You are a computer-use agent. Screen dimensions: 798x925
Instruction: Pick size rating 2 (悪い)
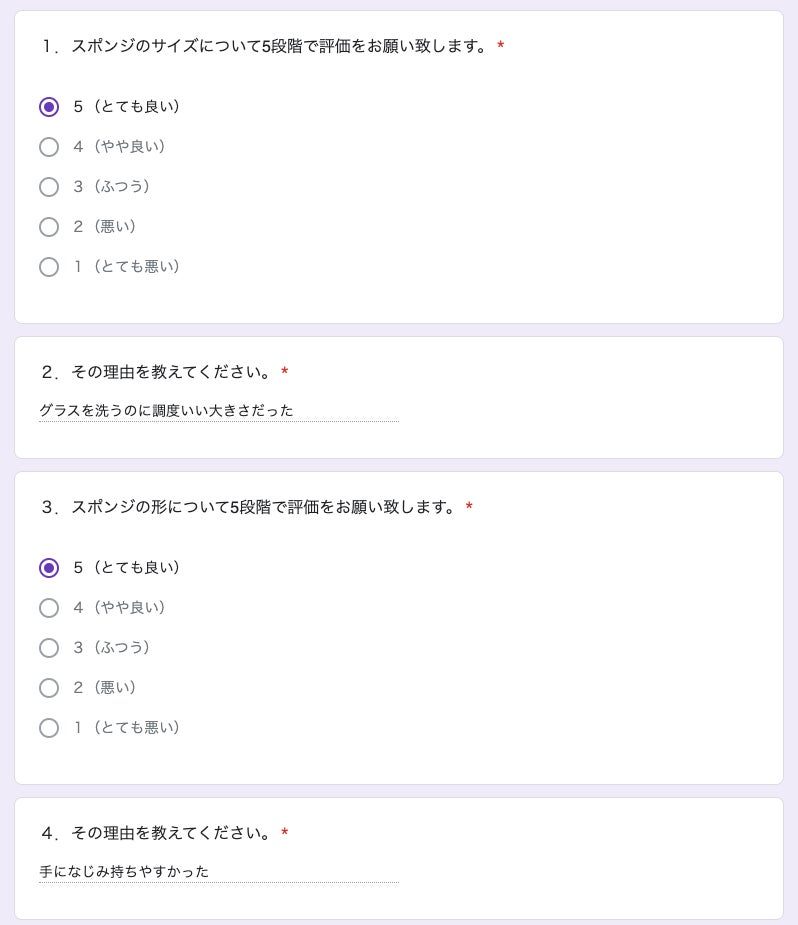click(49, 227)
